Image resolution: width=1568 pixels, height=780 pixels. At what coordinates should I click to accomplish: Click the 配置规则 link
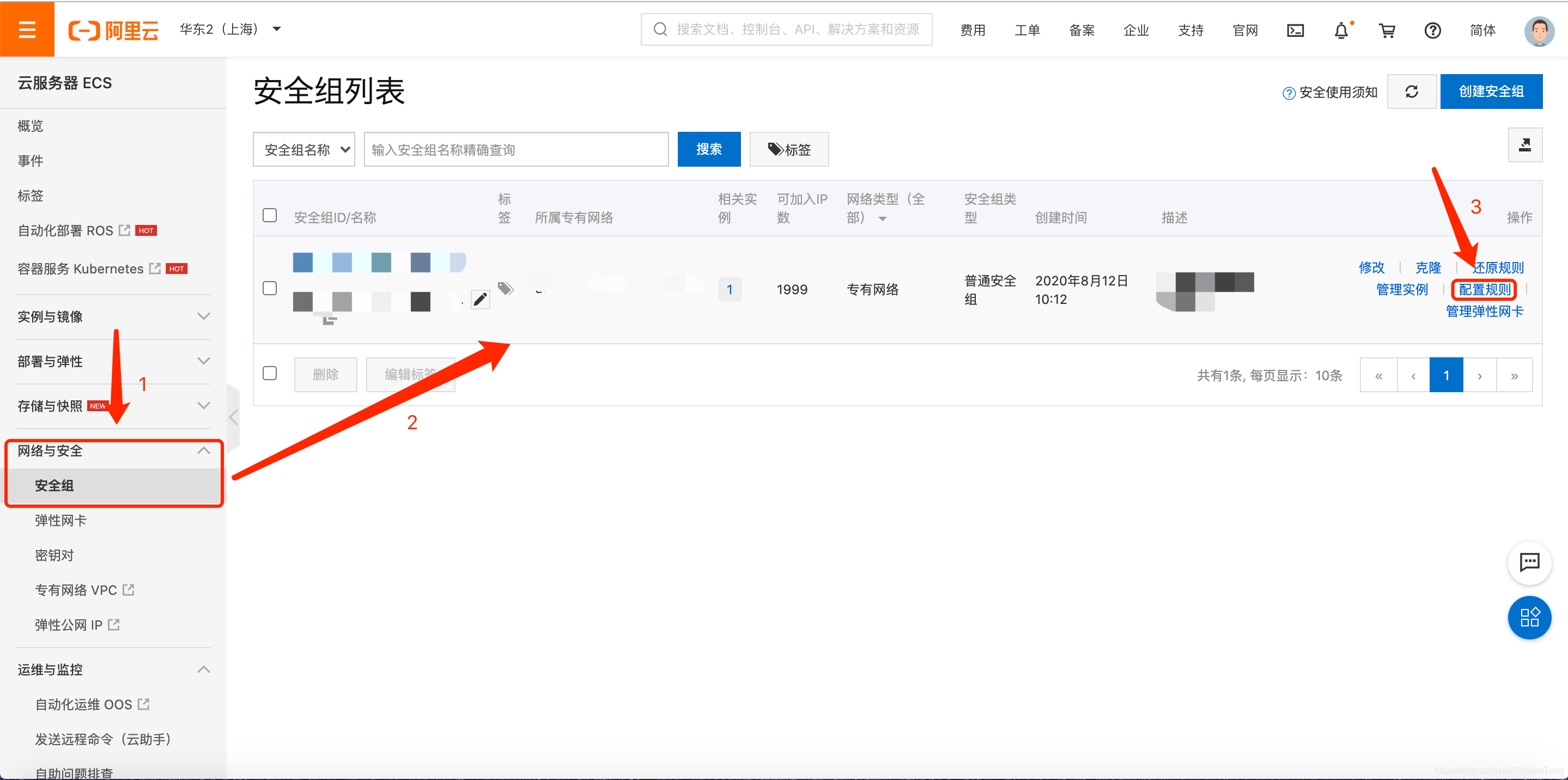[1484, 290]
